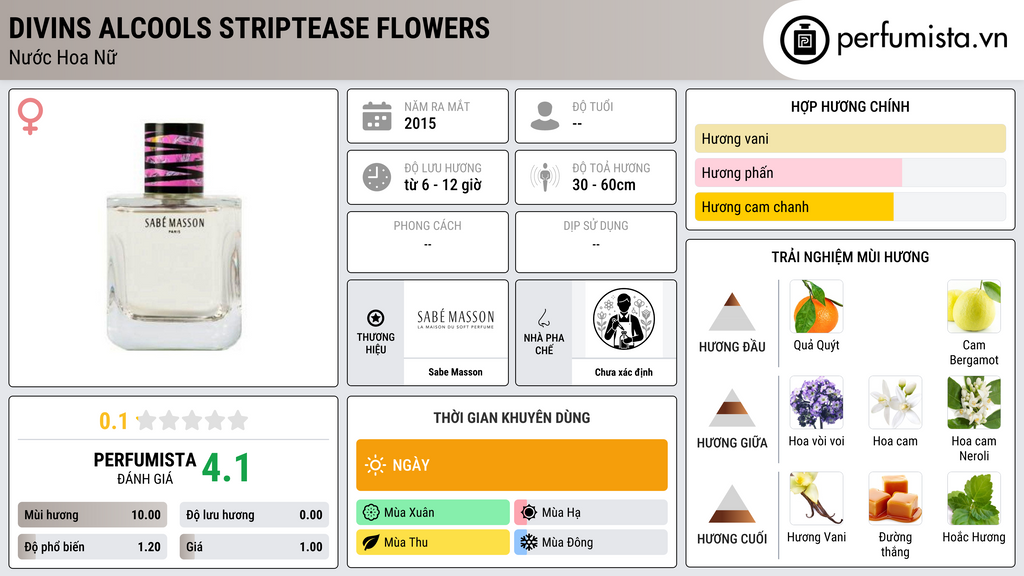Click the Độ phổ biến 1.20 score bar
The image size is (1024, 576).
92,547
